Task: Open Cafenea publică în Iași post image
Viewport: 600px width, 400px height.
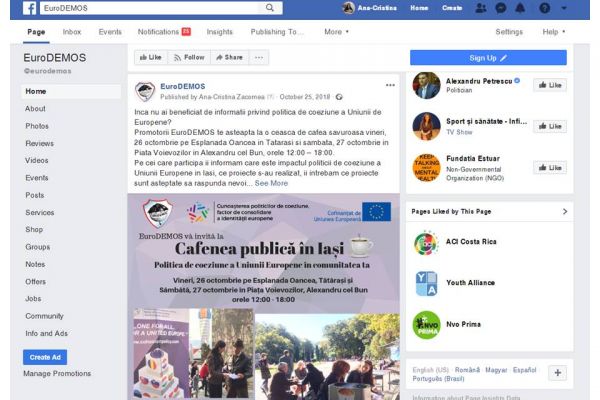Action: point(264,297)
